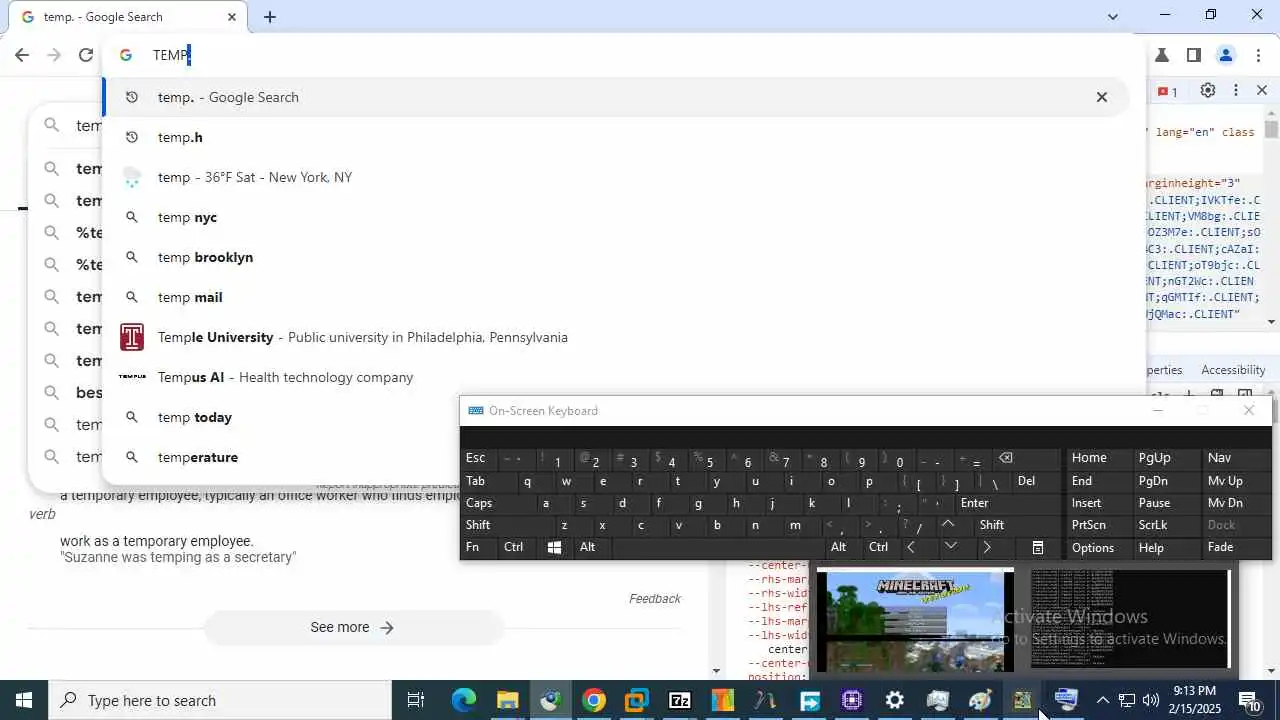
Task: Select the Temple University suggestion
Action: pyautogui.click(x=615, y=337)
